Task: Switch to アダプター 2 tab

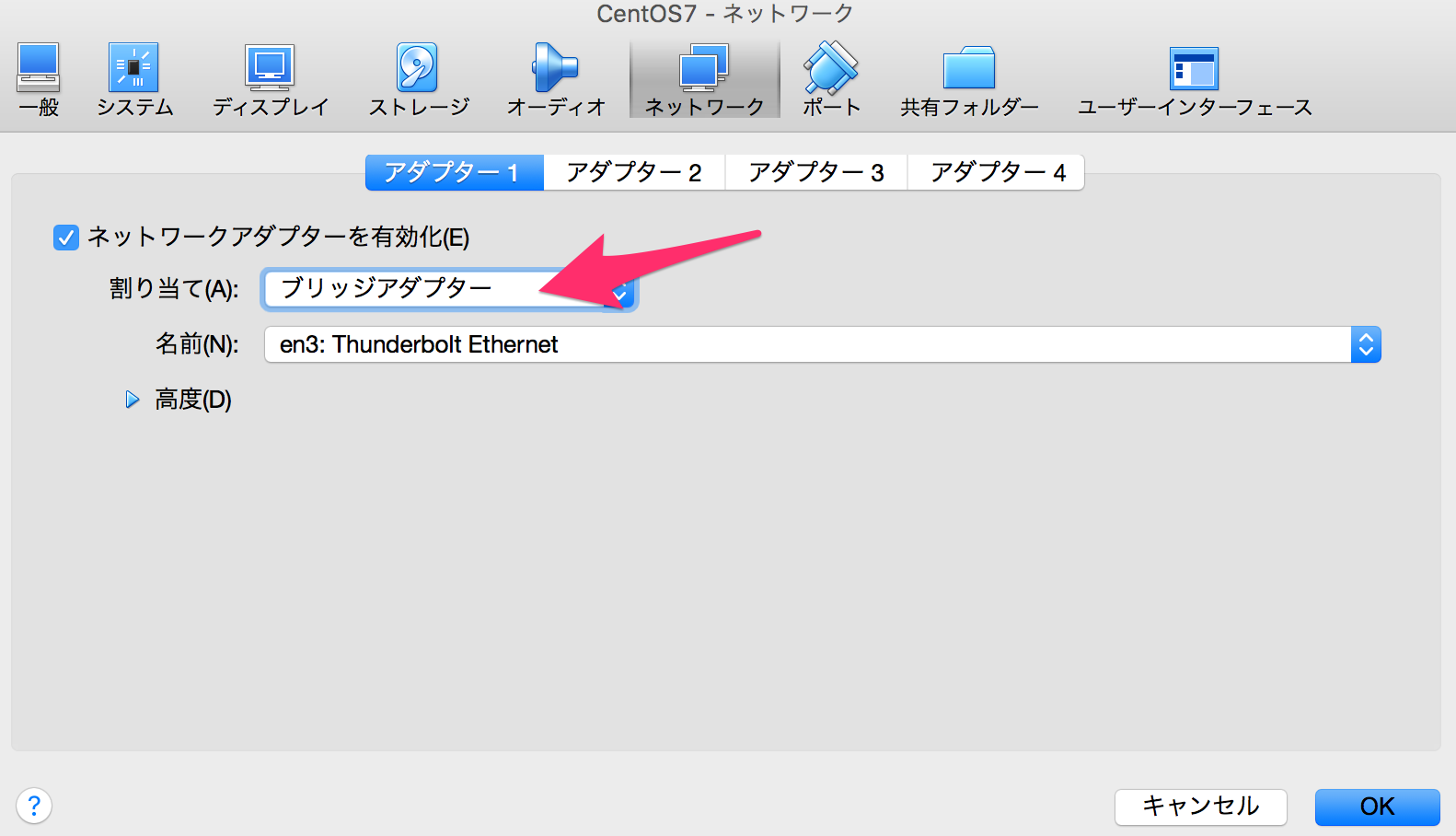Action: point(635,172)
